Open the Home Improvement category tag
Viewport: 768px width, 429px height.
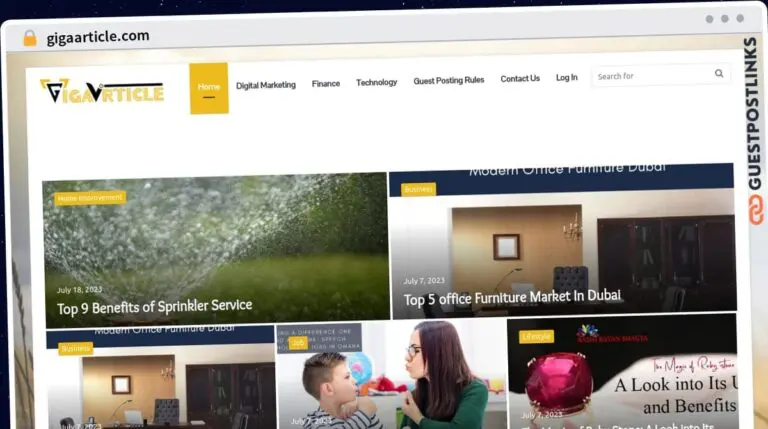pyautogui.click(x=90, y=198)
